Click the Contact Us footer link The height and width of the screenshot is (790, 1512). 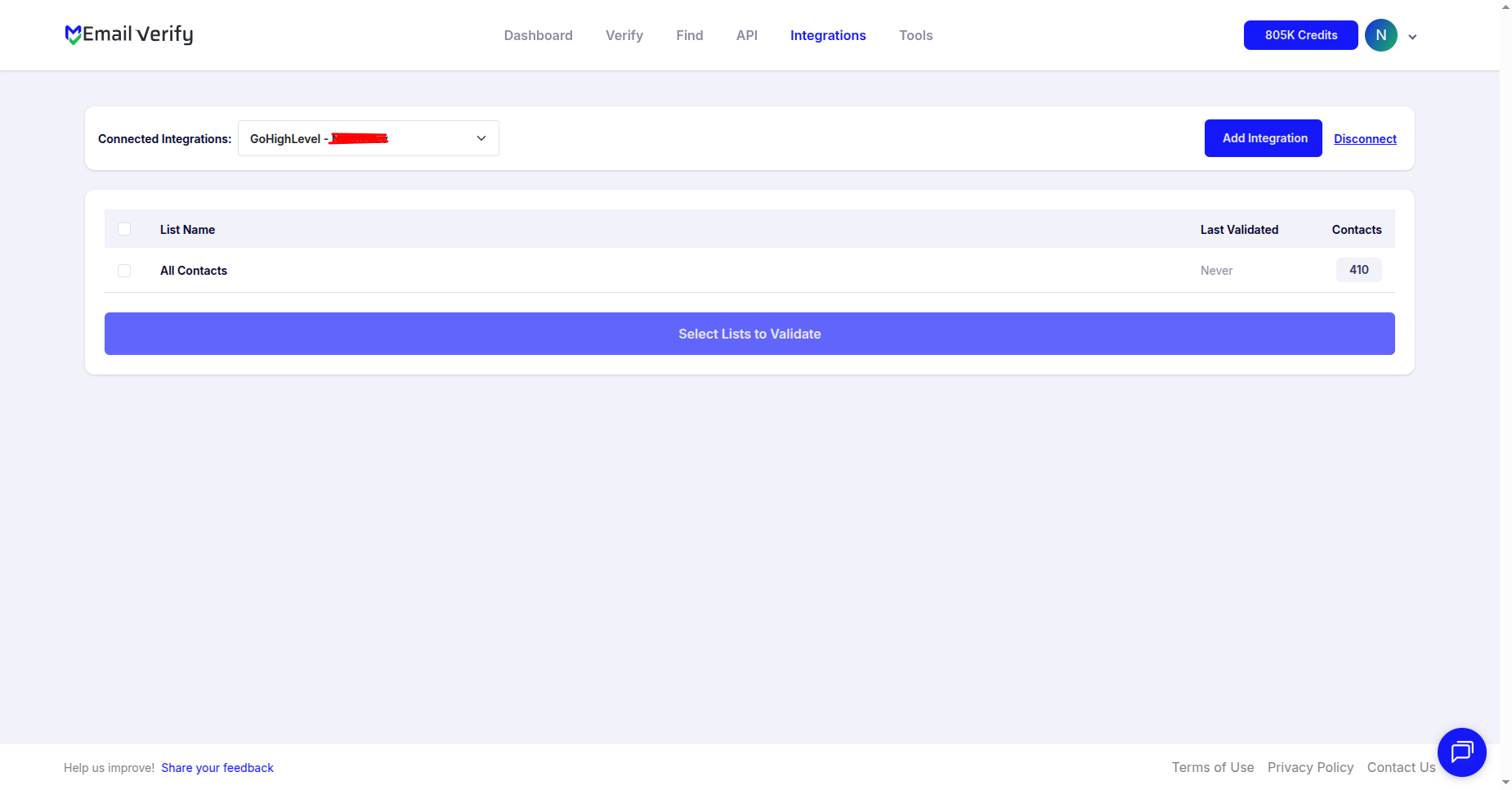pos(1401,767)
